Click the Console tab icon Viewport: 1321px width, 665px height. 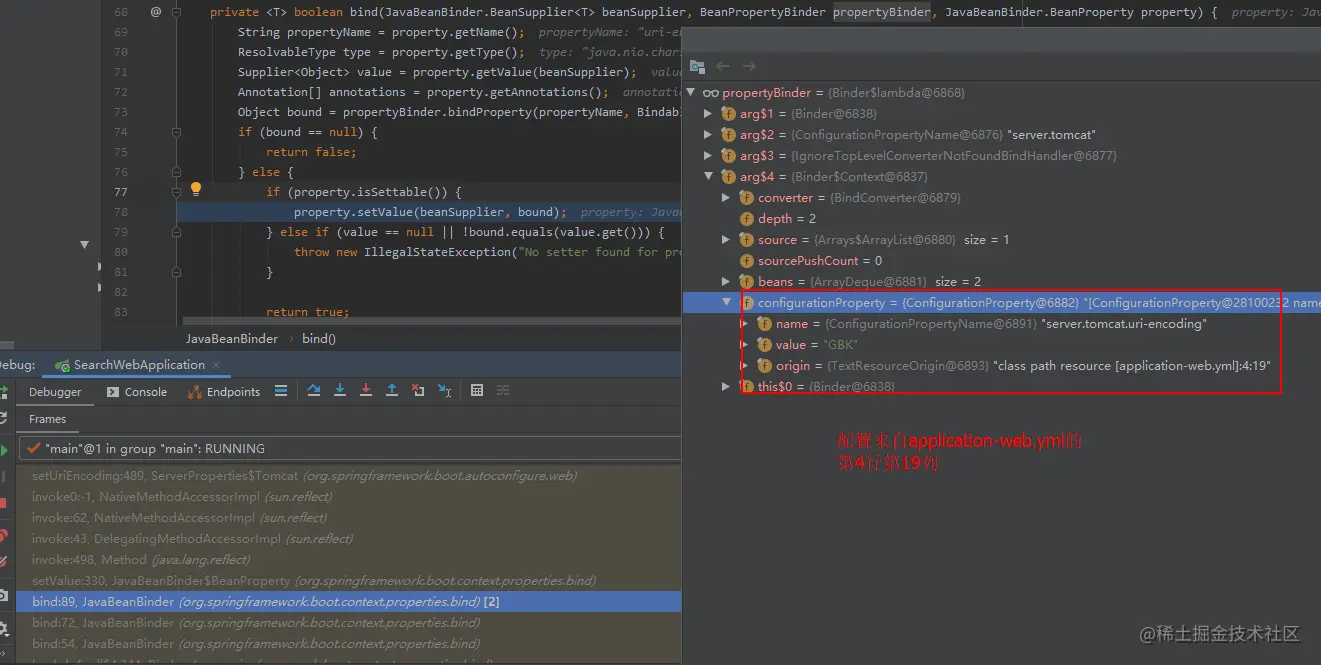tap(112, 392)
